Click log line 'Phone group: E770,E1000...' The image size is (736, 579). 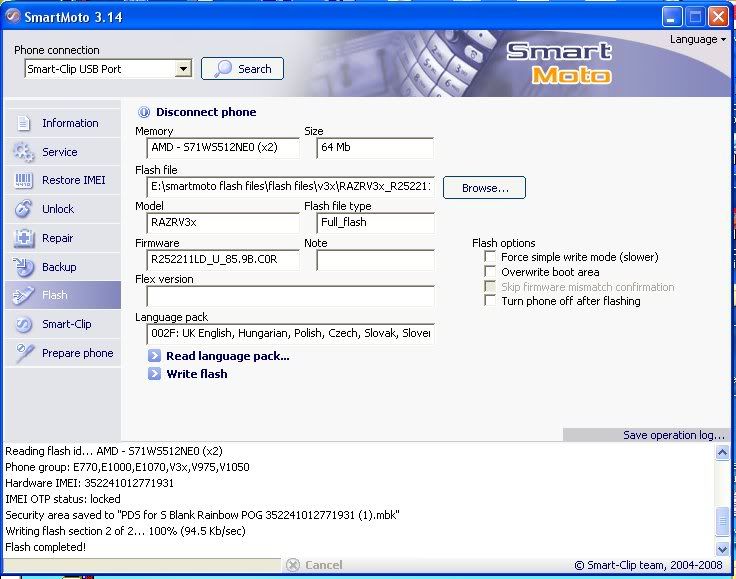coord(127,467)
